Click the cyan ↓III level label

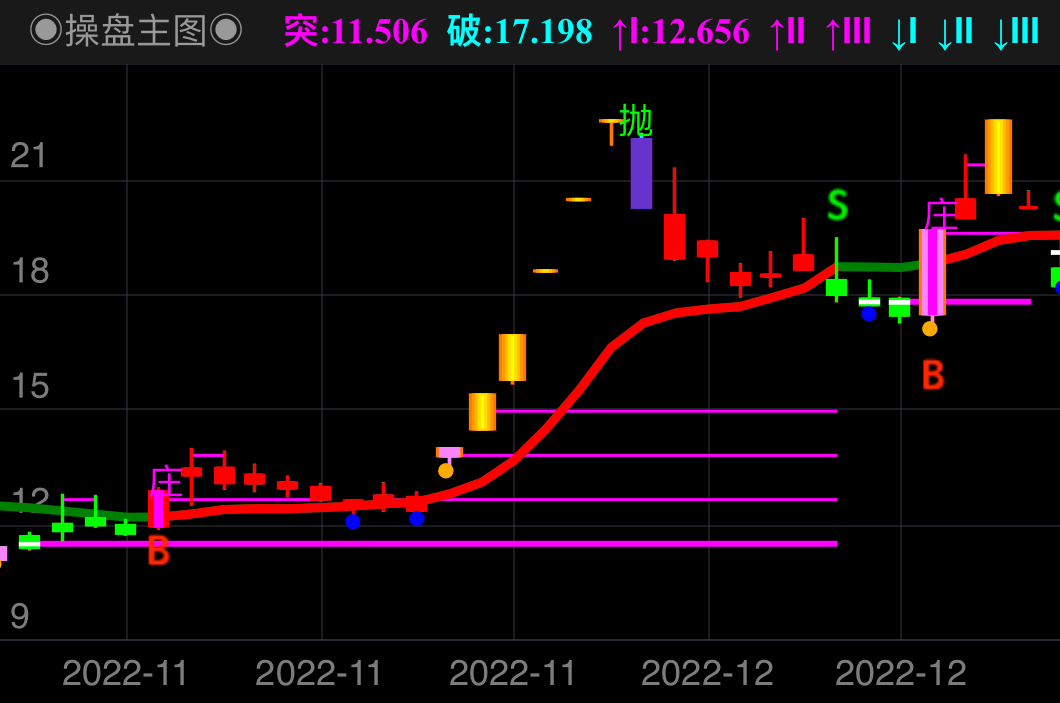pyautogui.click(x=1016, y=32)
